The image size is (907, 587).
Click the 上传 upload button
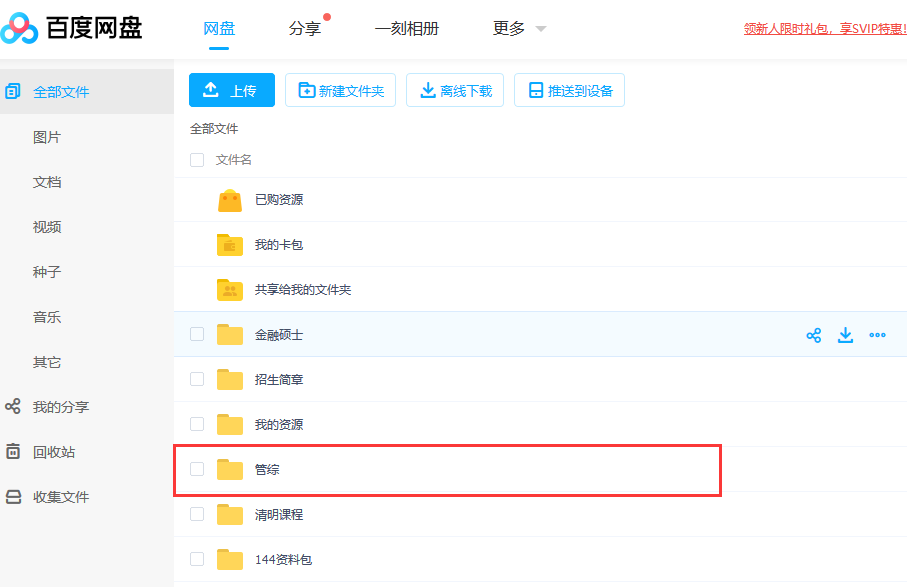231,89
